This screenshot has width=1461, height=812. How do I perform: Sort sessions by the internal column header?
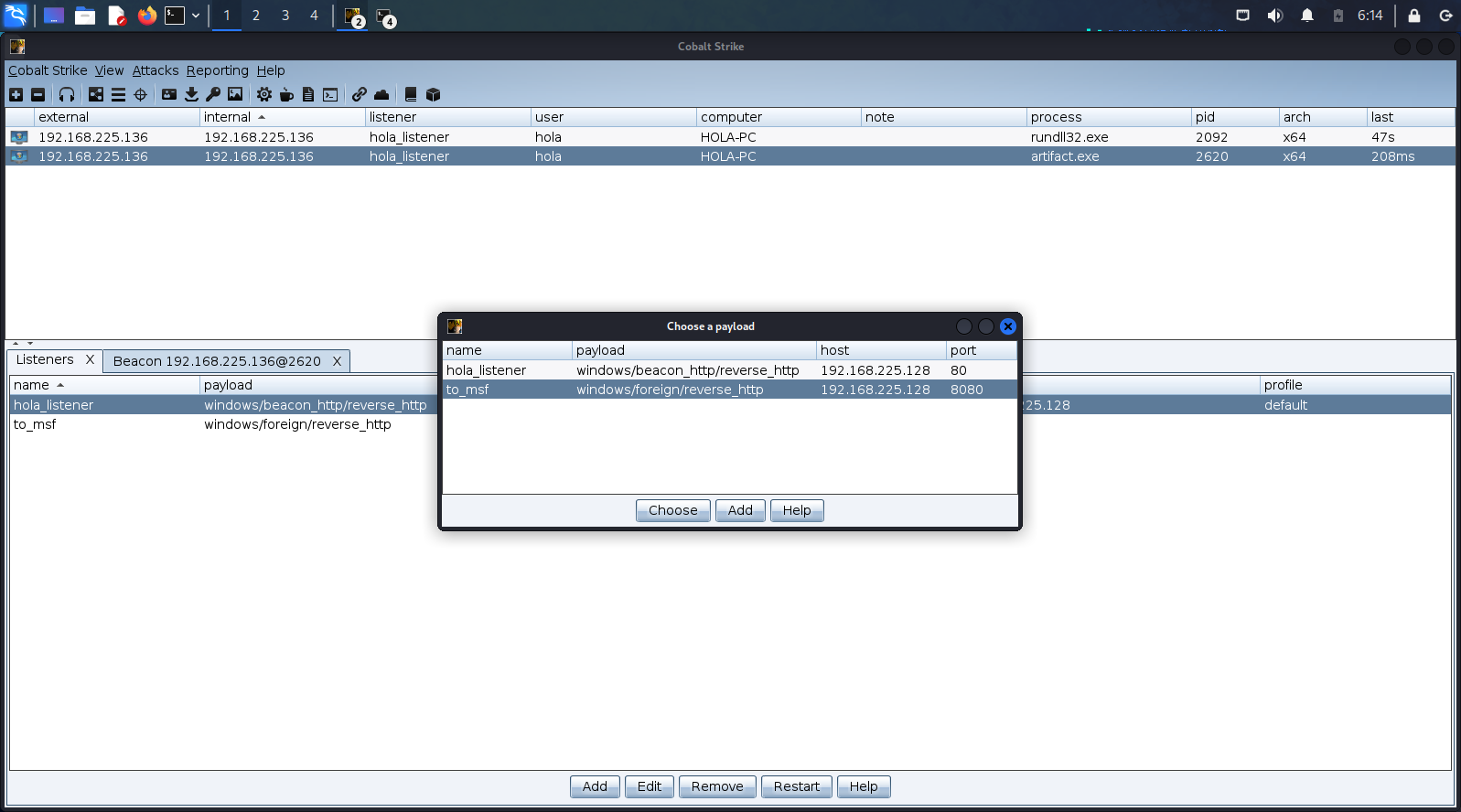282,117
